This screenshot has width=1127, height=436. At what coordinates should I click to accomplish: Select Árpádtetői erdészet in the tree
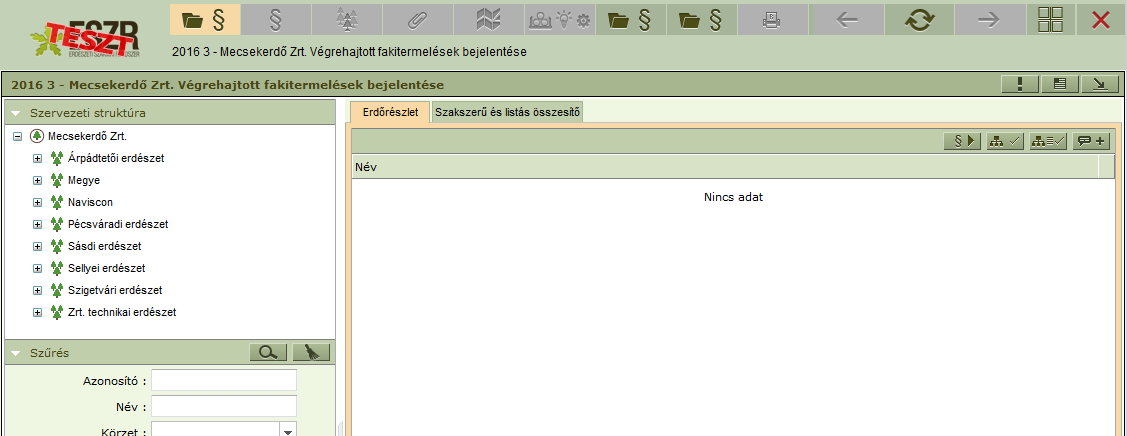pyautogui.click(x=116, y=158)
